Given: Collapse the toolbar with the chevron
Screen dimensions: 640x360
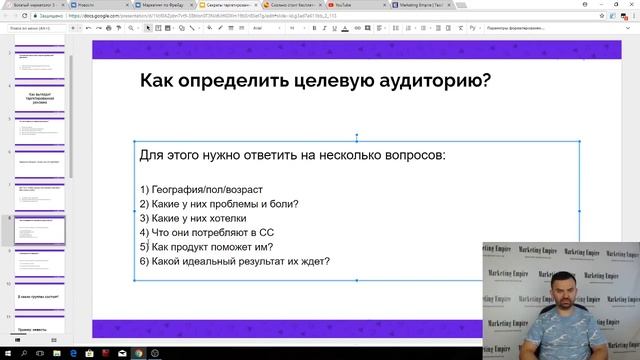Looking at the screenshot, I should tap(628, 28).
